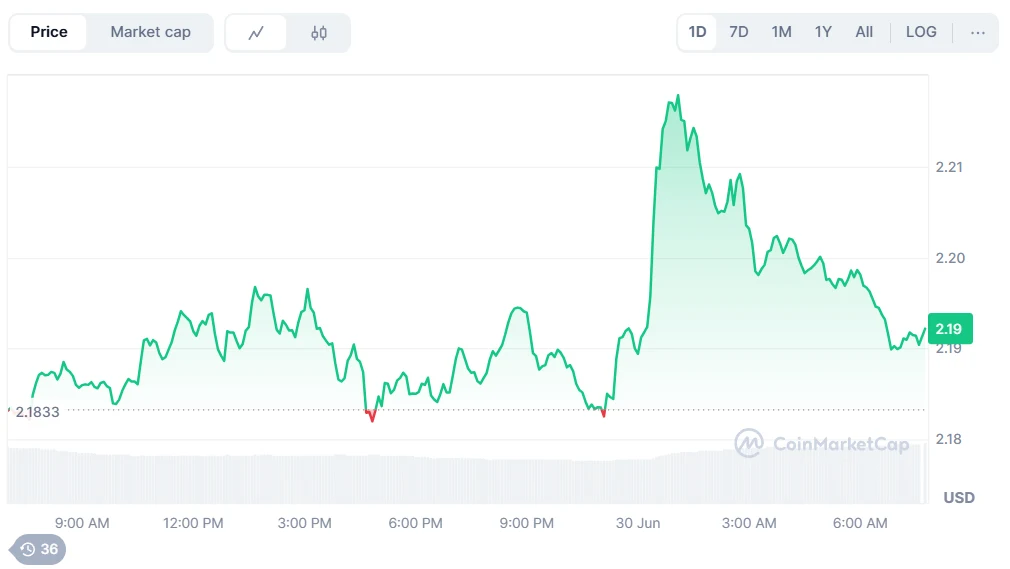Click the 2.20 price axis label
The image size is (1010, 569).
tap(950, 258)
